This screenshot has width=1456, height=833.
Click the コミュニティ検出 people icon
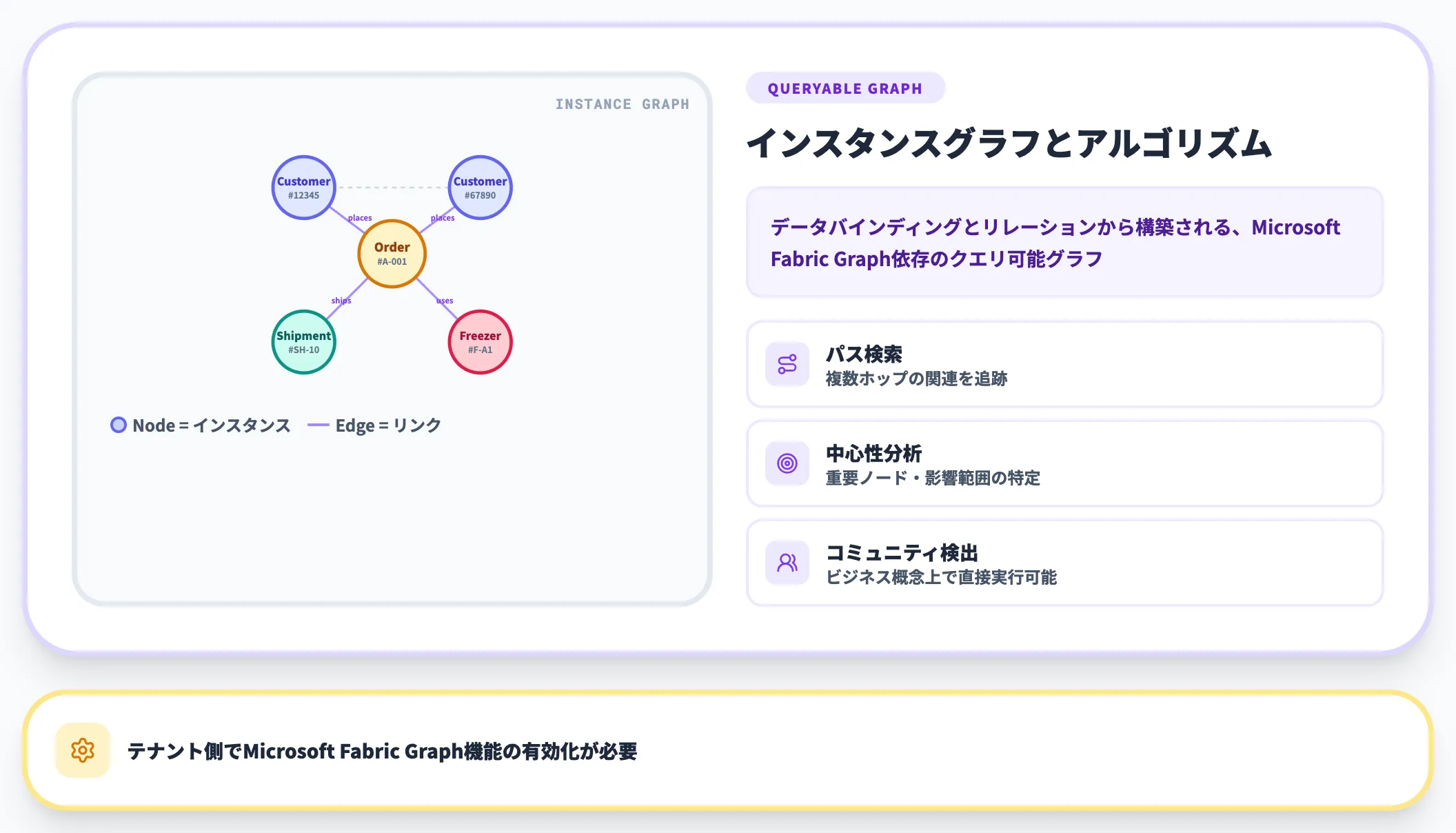[787, 563]
